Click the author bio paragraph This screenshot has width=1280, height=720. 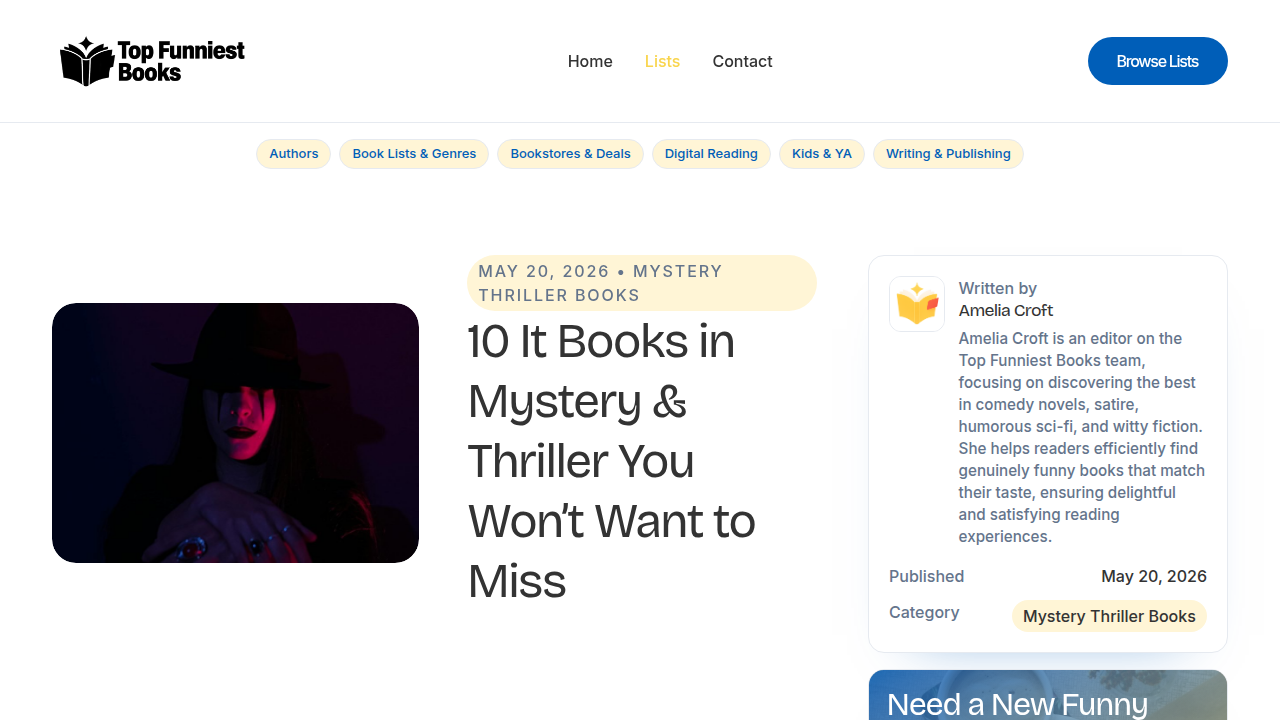tap(1082, 437)
